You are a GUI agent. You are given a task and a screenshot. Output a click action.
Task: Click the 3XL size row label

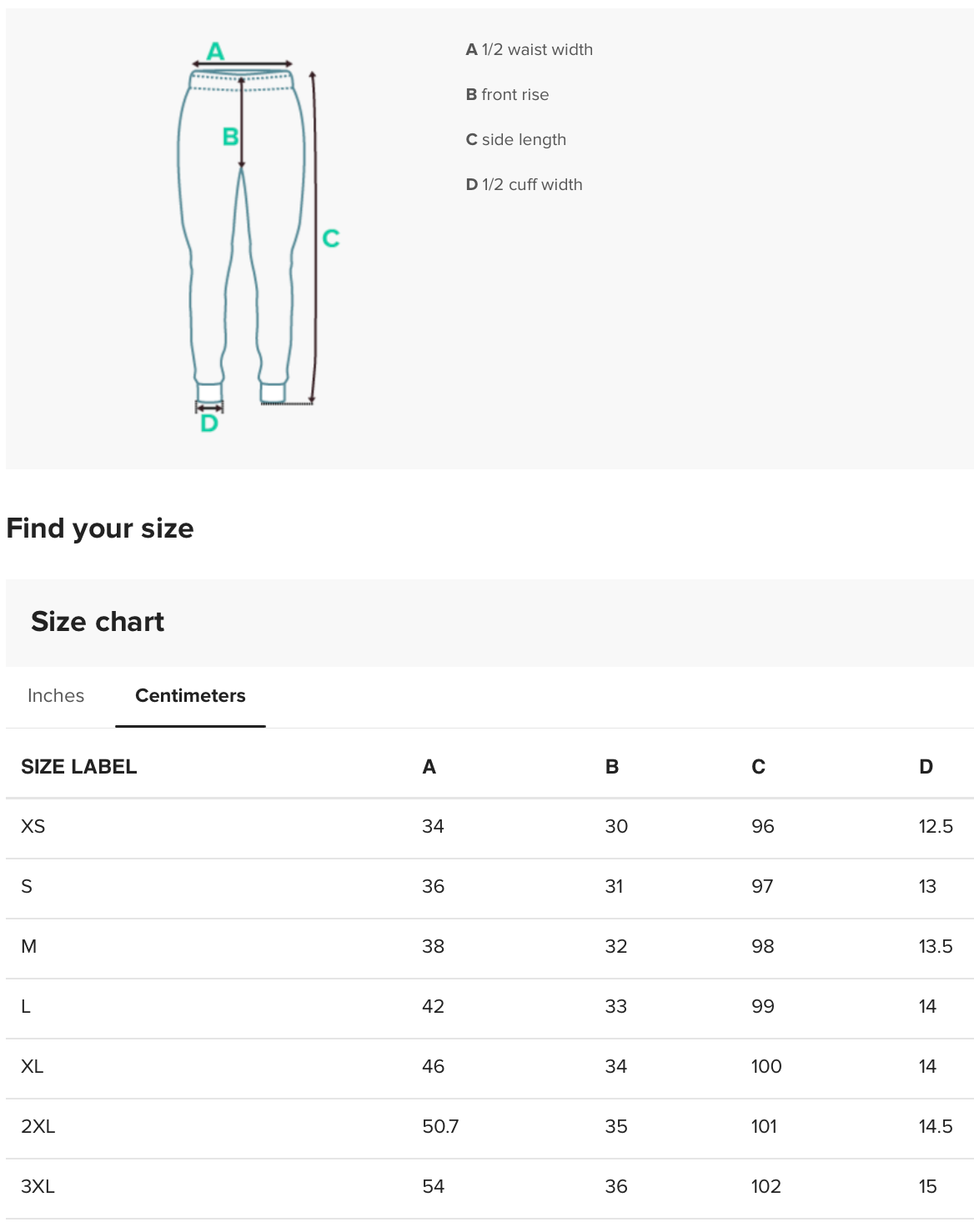38,1187
